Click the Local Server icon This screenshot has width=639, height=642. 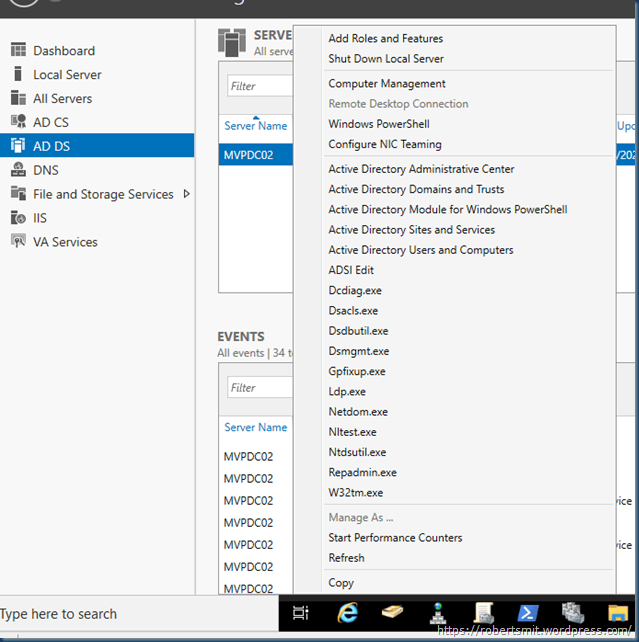(x=18, y=74)
